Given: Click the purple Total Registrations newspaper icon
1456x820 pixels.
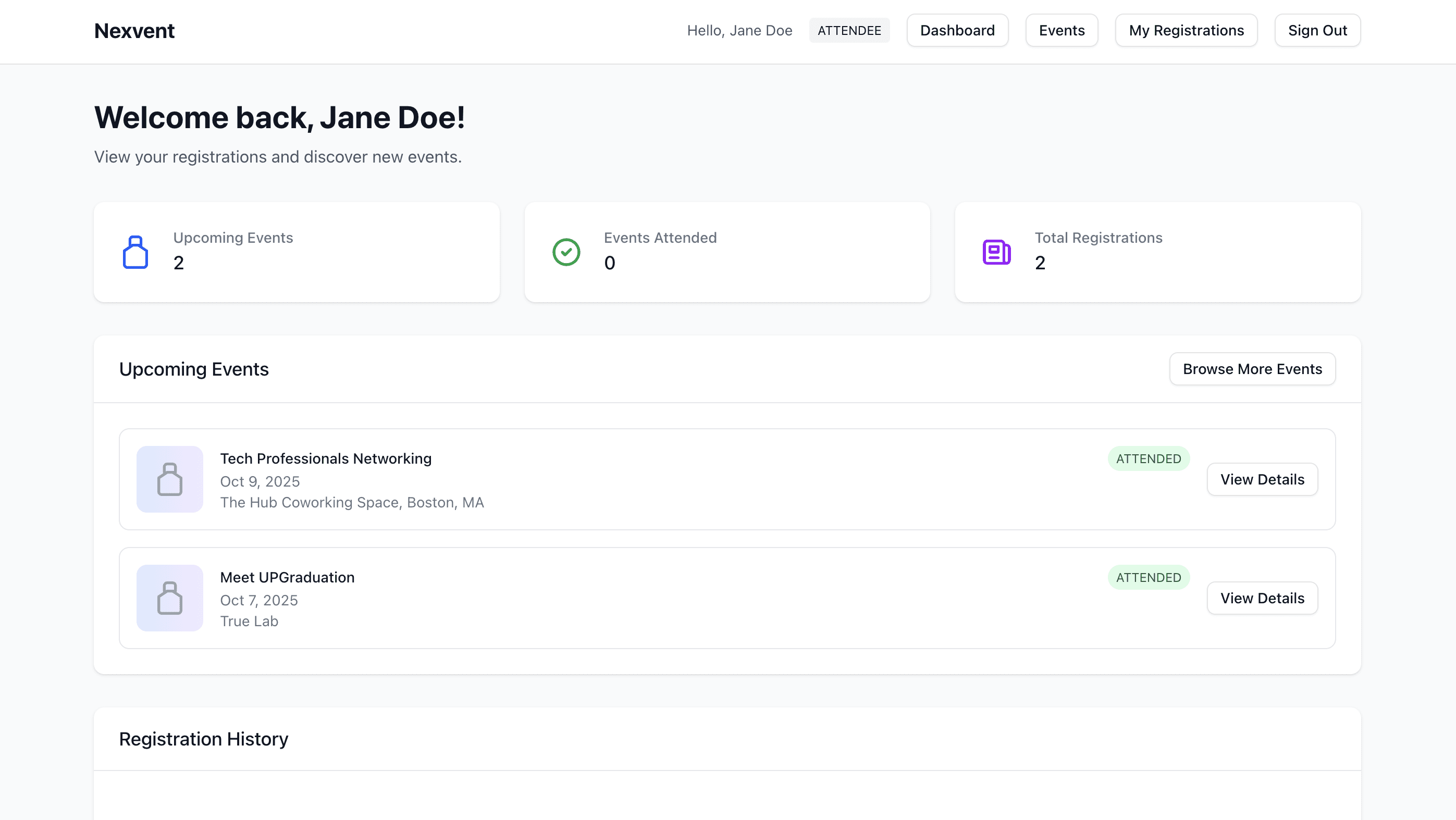Looking at the screenshot, I should (x=996, y=252).
